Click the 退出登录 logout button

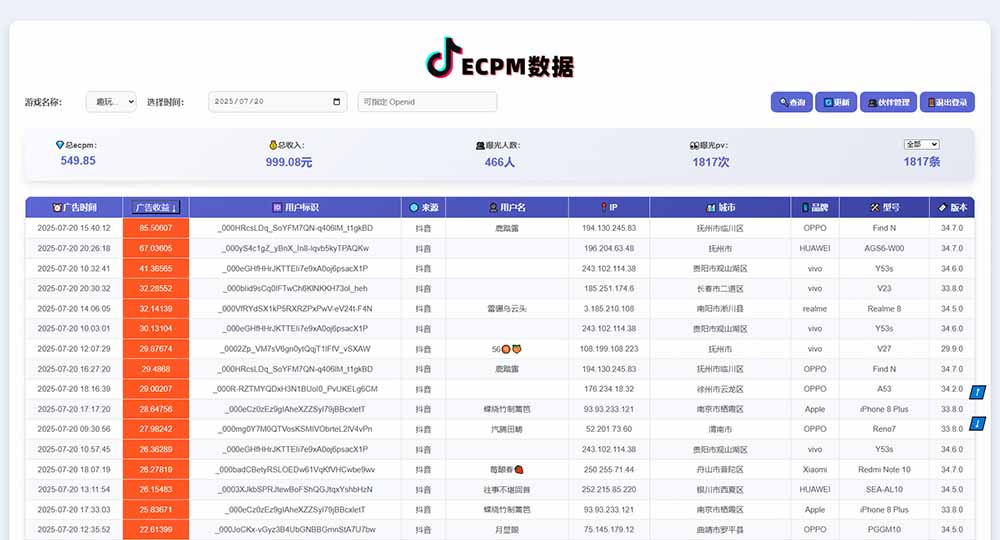coord(946,102)
